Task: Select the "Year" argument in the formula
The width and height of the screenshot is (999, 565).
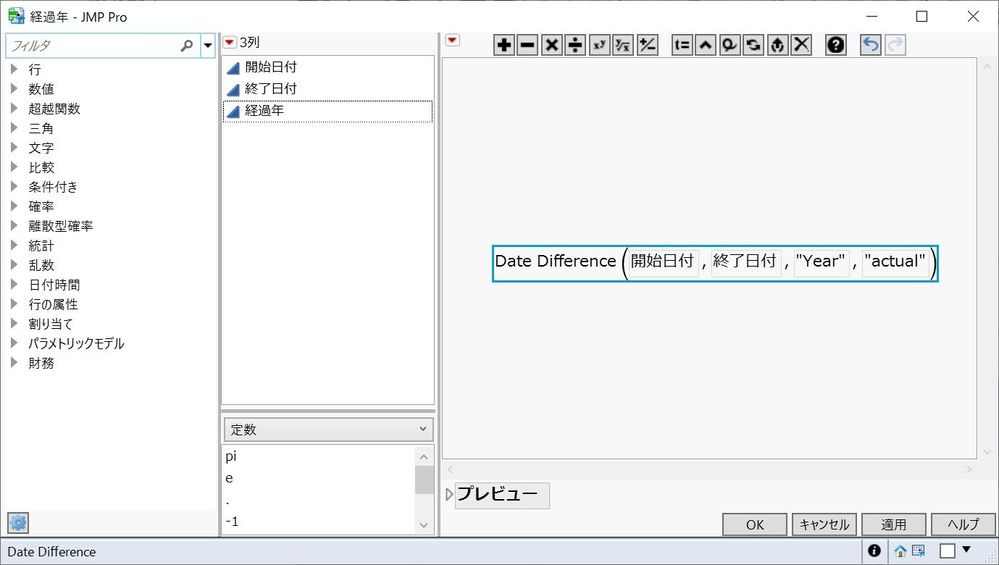Action: (x=821, y=261)
